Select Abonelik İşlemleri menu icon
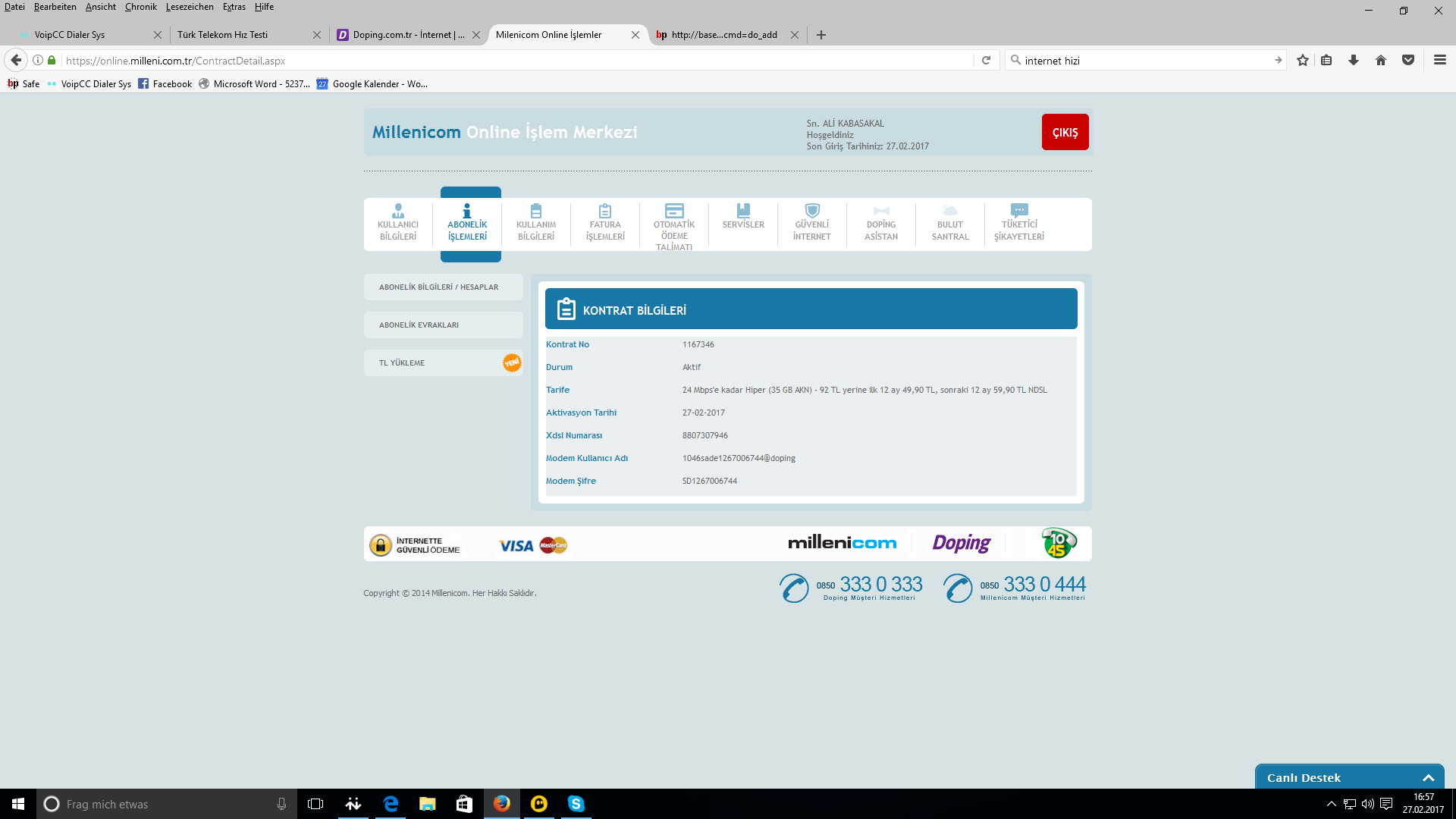The height and width of the screenshot is (819, 1456). coord(467,210)
